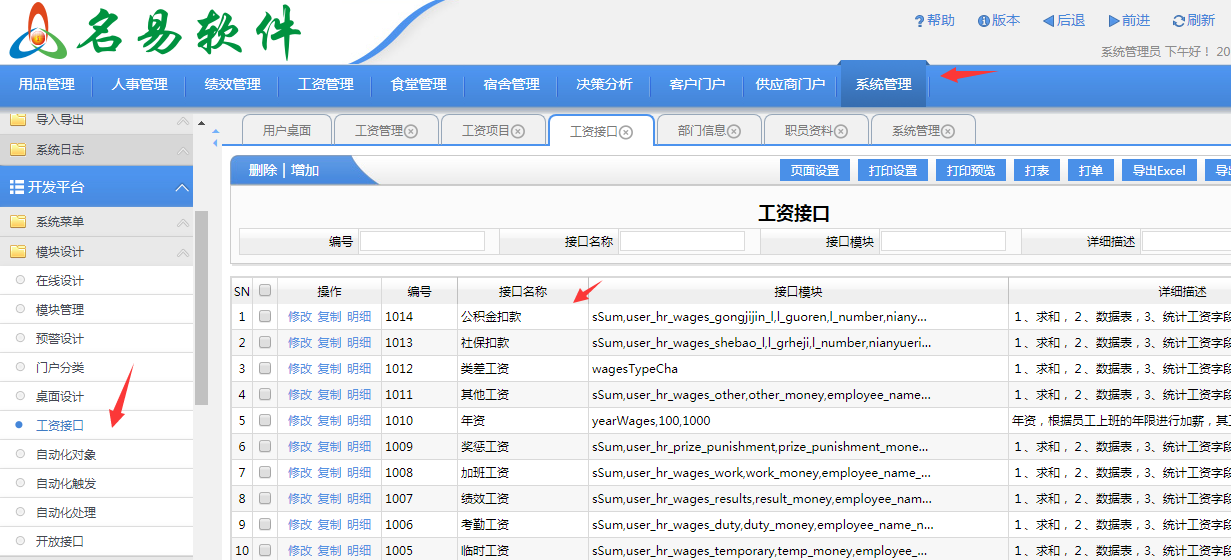
Task: Click the 帮助 help icon
Action: pos(920,21)
